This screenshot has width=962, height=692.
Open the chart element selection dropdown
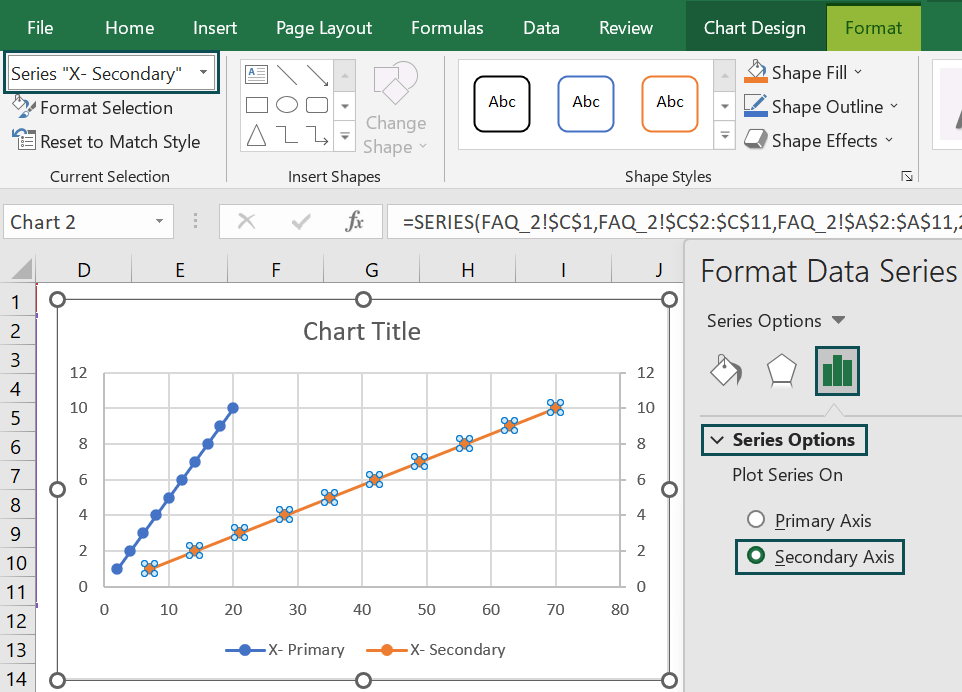203,72
